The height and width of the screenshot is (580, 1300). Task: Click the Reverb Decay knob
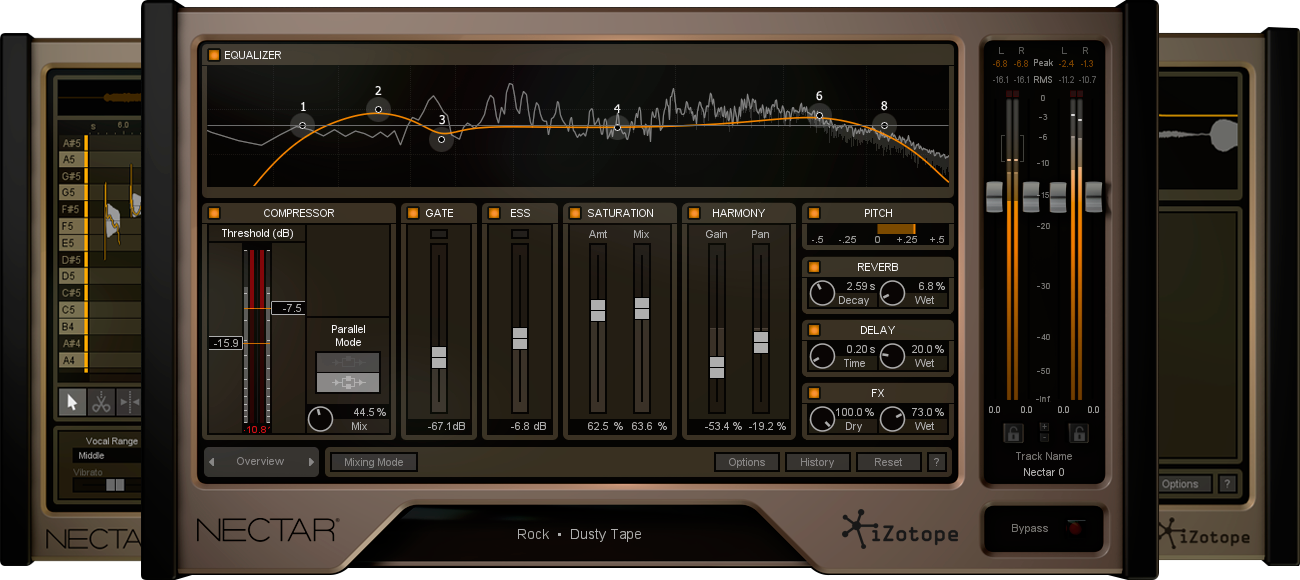coord(822,293)
